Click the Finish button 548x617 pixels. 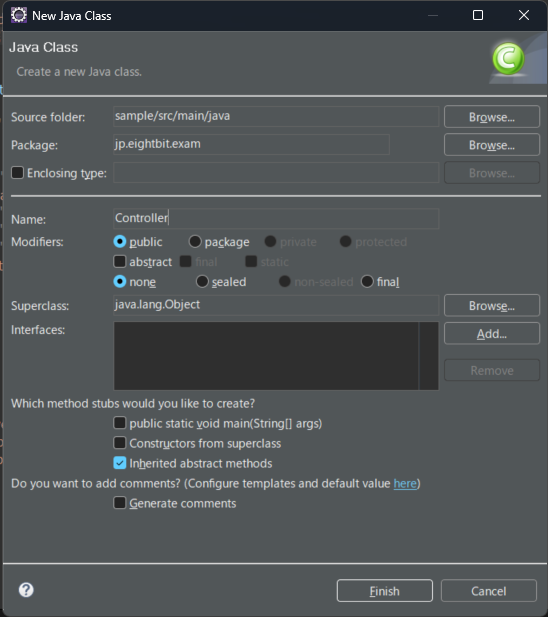tap(384, 591)
